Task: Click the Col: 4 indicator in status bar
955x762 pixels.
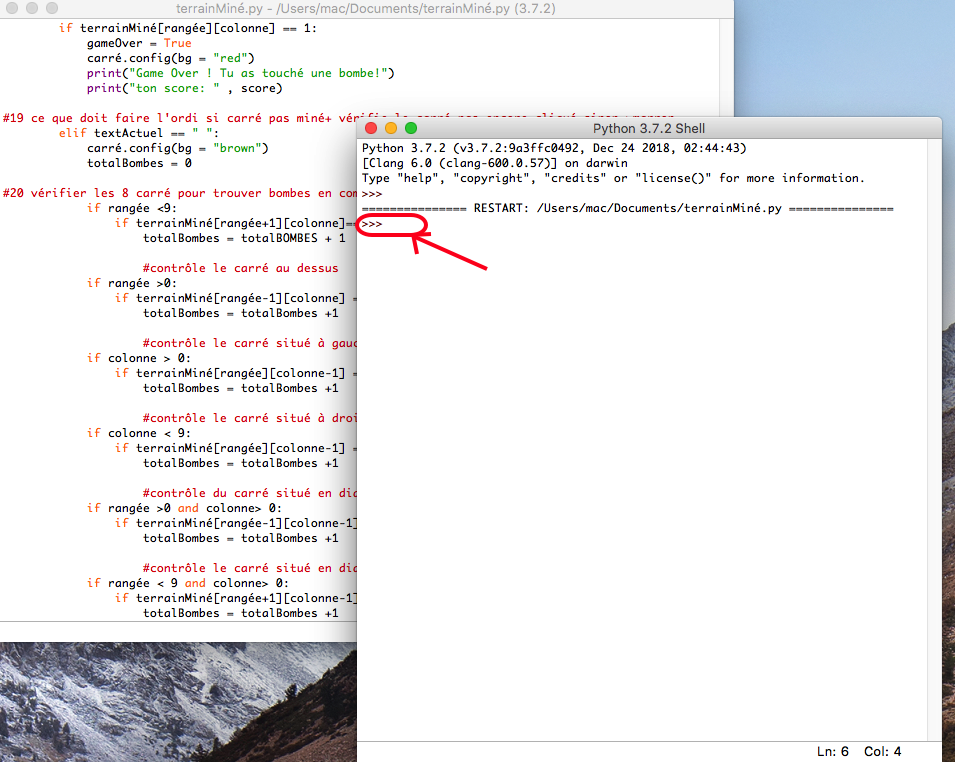Action: (882, 750)
